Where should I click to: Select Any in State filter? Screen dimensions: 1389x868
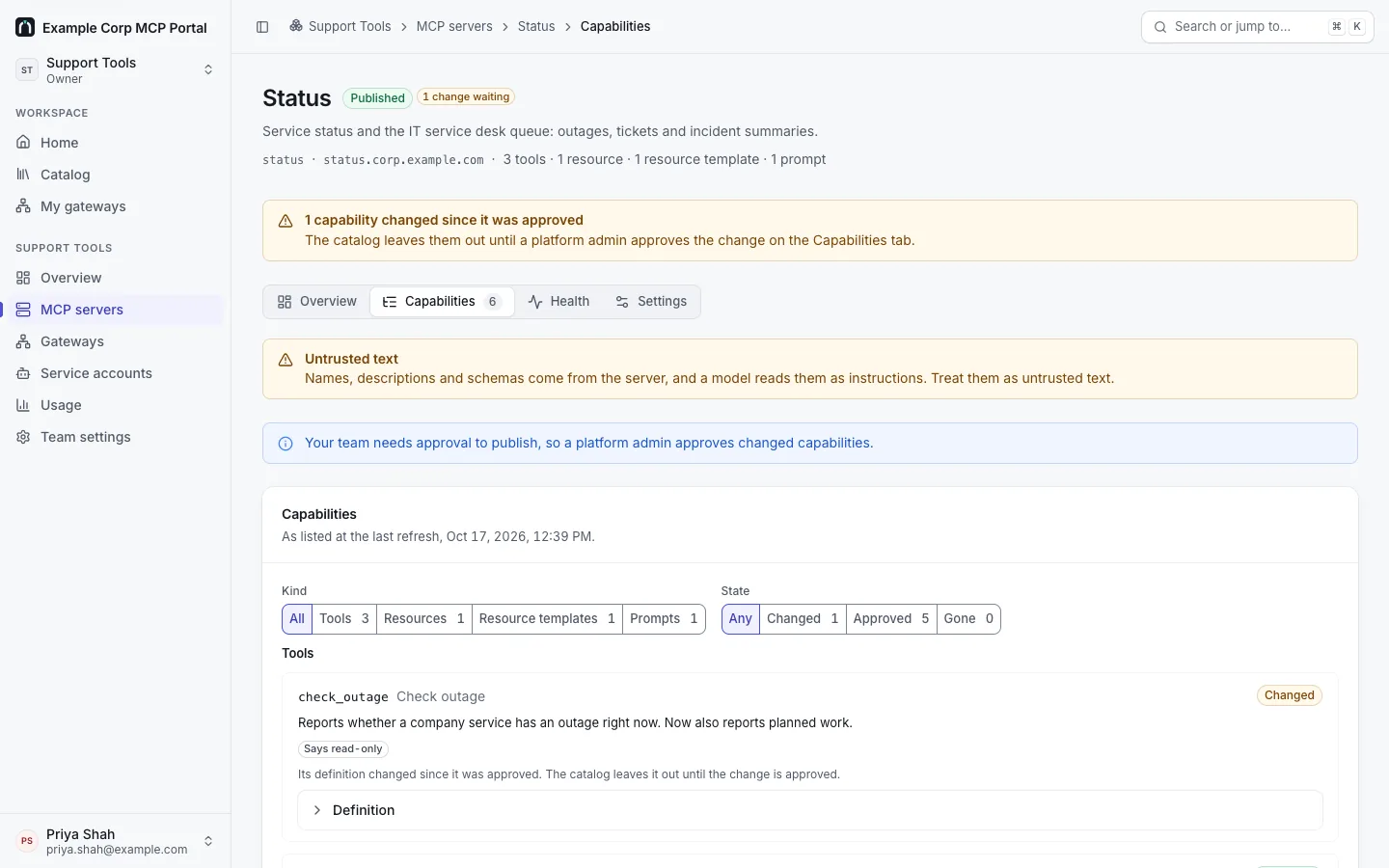[741, 619]
